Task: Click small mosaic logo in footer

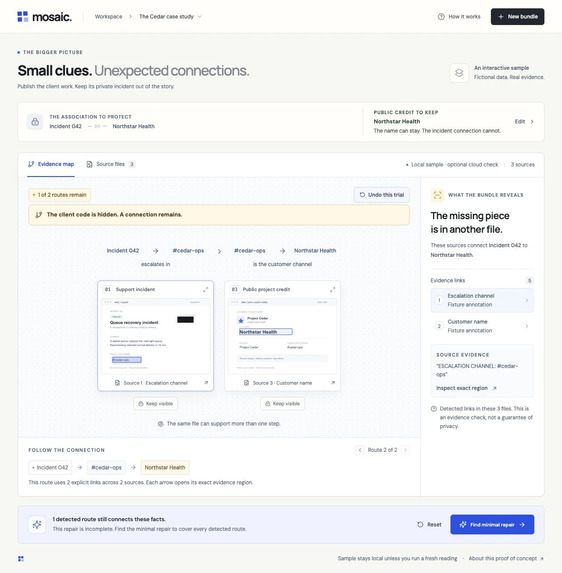Action: pos(21,559)
